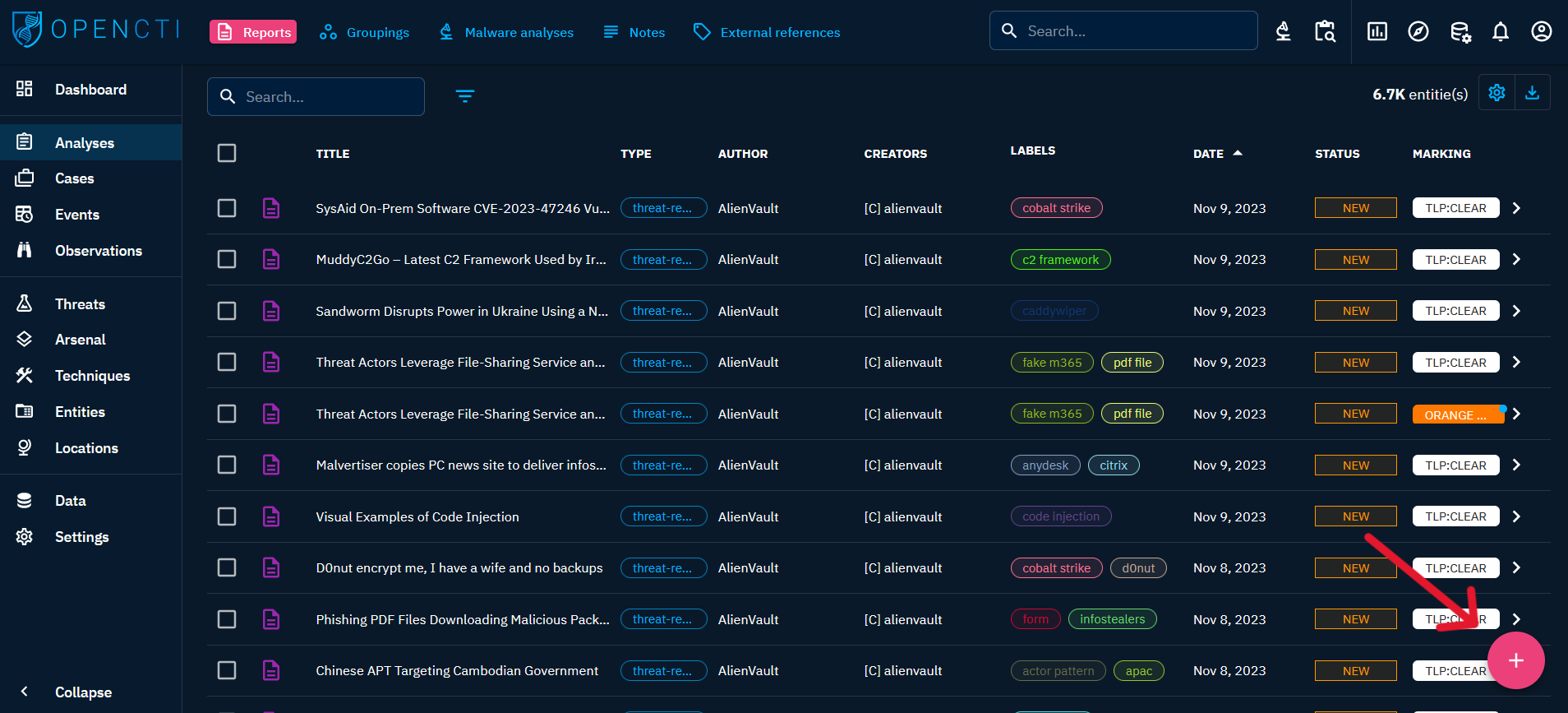Click the Arsenal layers icon
Viewport: 1568px width, 713px height.
click(x=25, y=339)
